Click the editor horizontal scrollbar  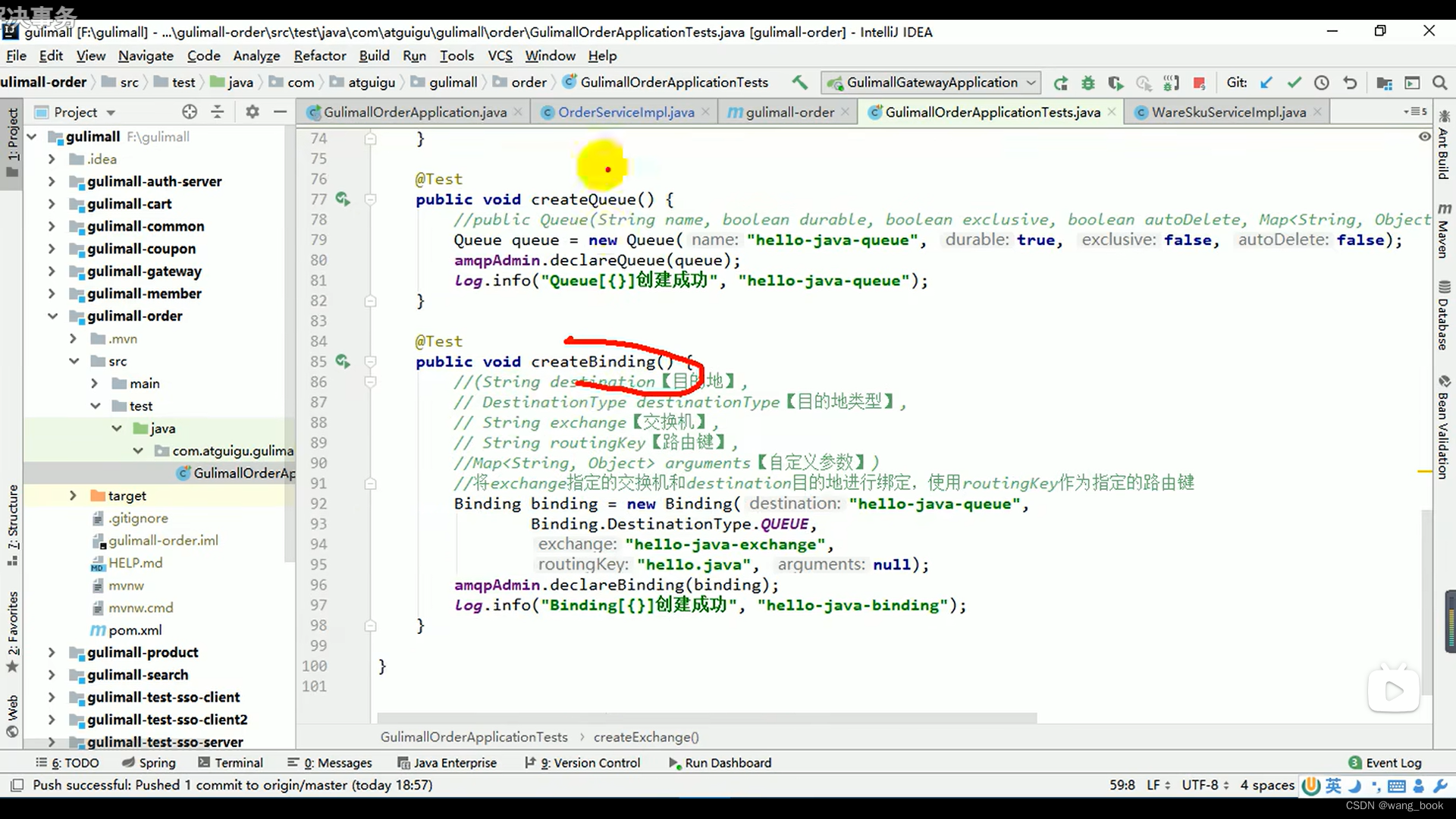(x=707, y=717)
